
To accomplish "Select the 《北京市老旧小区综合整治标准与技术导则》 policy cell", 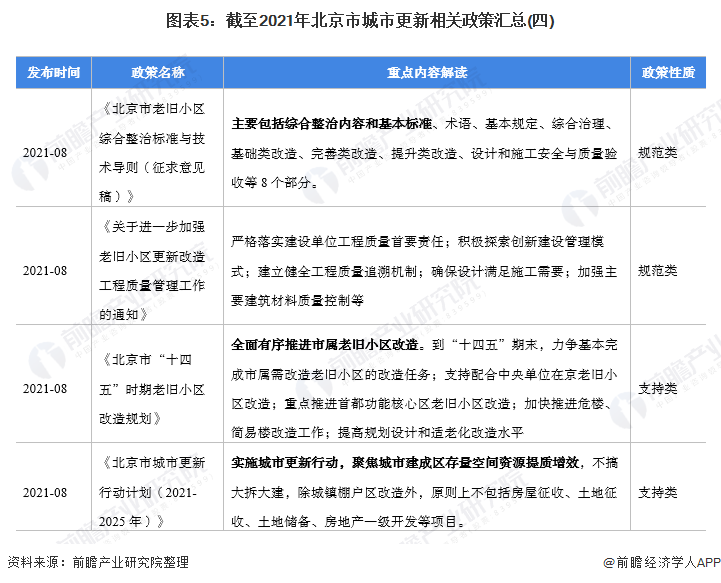I will click(x=158, y=148).
